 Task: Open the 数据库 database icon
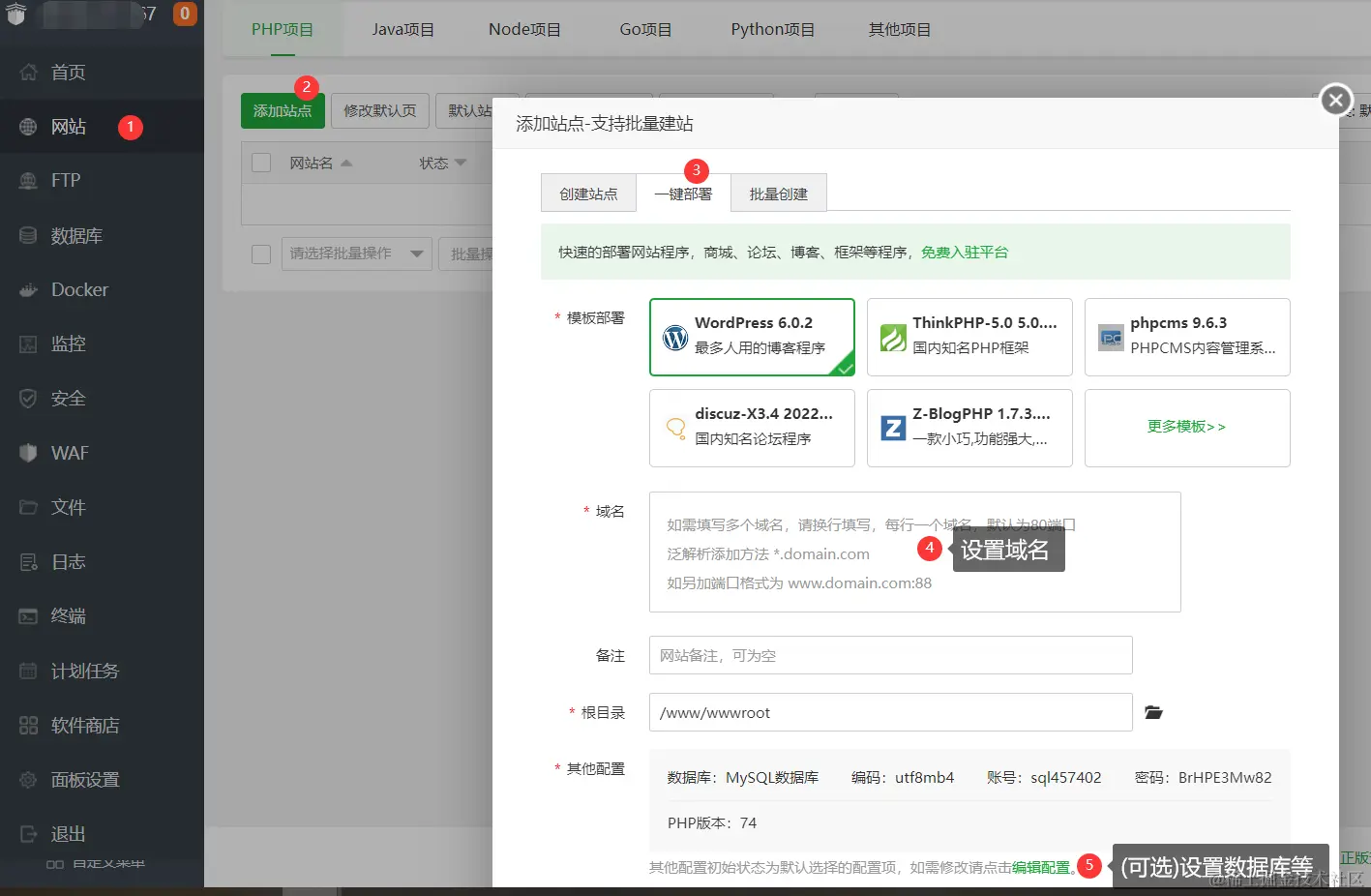tap(28, 235)
